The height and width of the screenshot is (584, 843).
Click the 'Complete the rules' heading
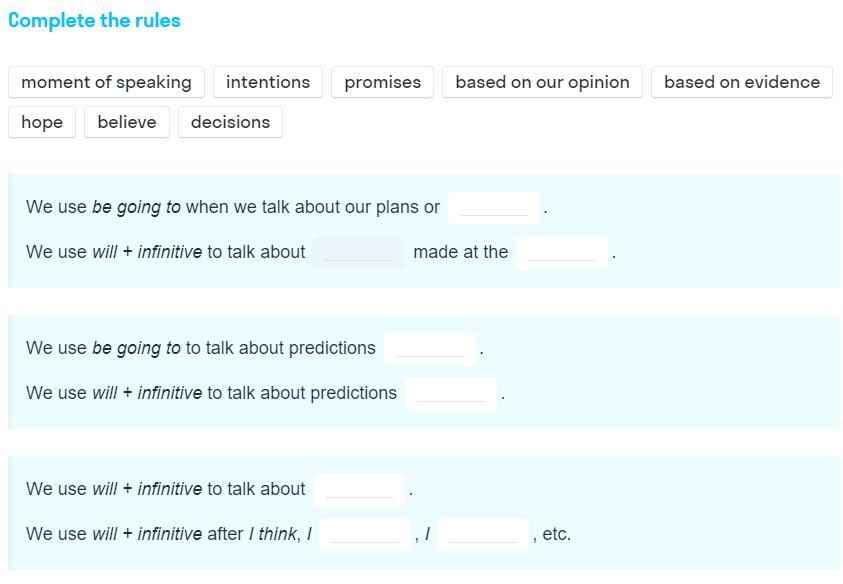94,20
